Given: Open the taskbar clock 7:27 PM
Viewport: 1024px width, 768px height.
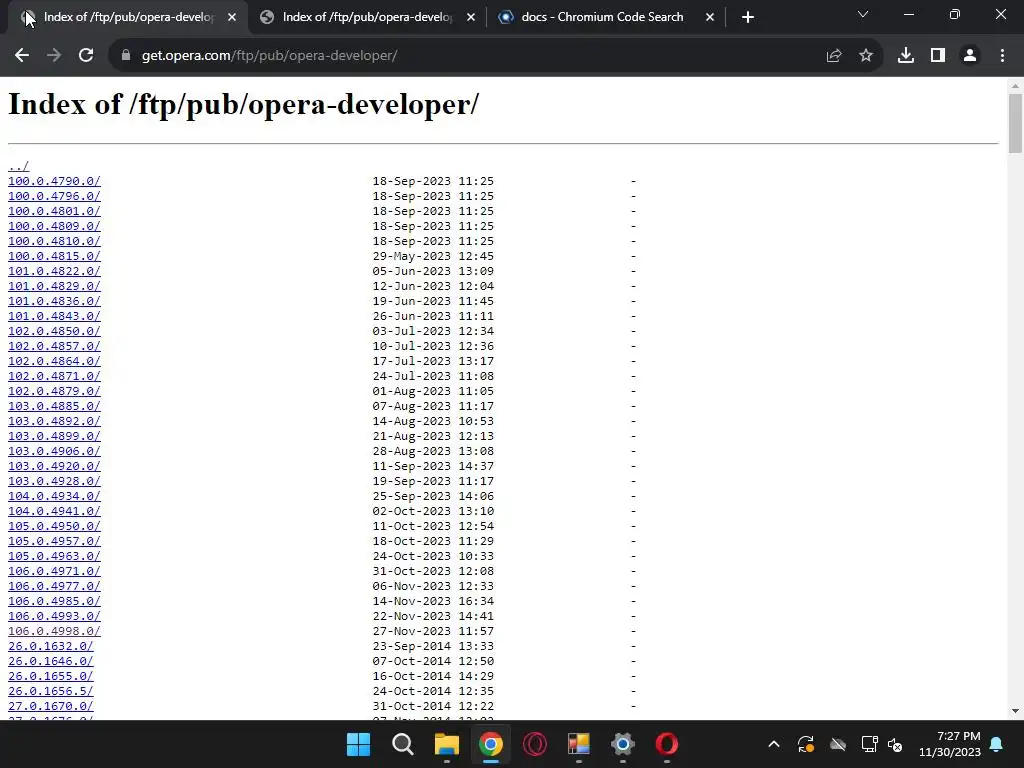Looking at the screenshot, I should click(x=950, y=744).
